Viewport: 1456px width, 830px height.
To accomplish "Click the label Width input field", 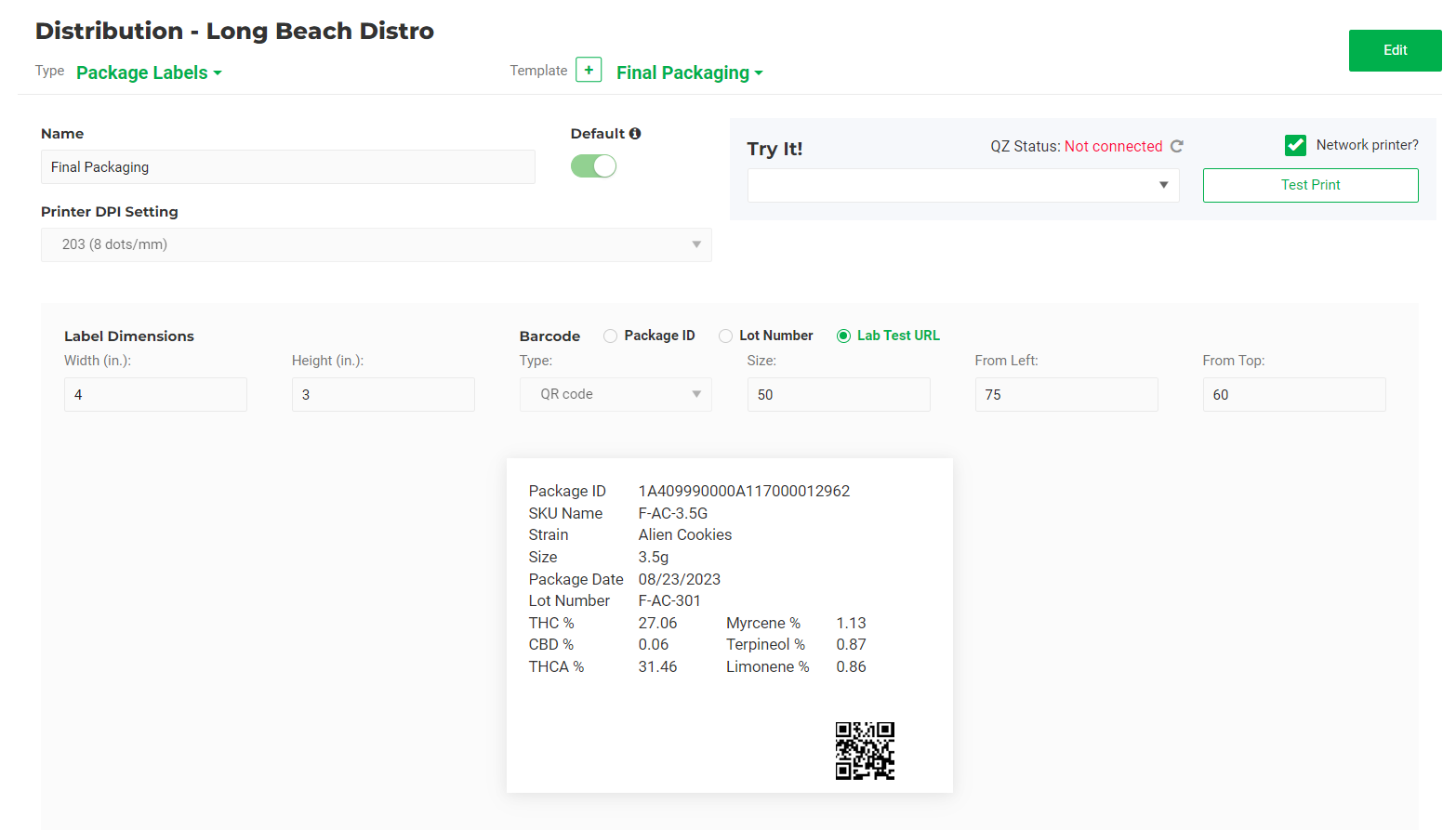I will click(x=155, y=394).
